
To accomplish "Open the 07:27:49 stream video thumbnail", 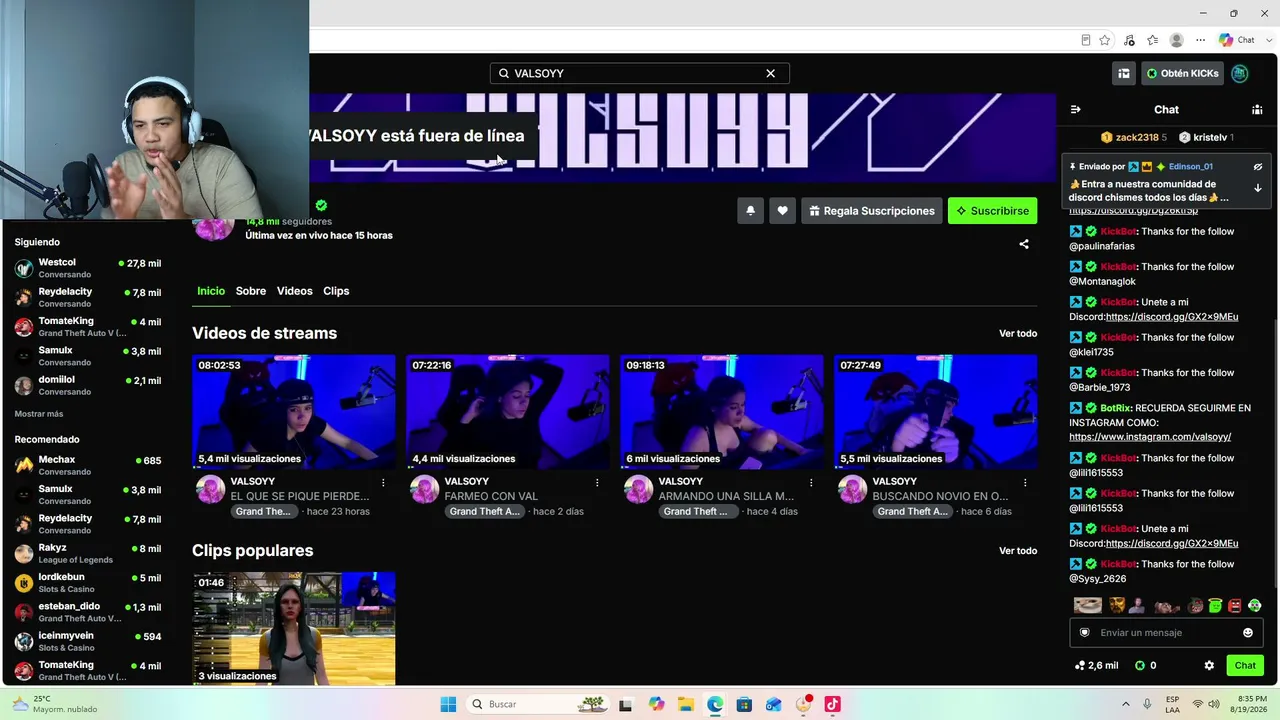I will click(936, 412).
